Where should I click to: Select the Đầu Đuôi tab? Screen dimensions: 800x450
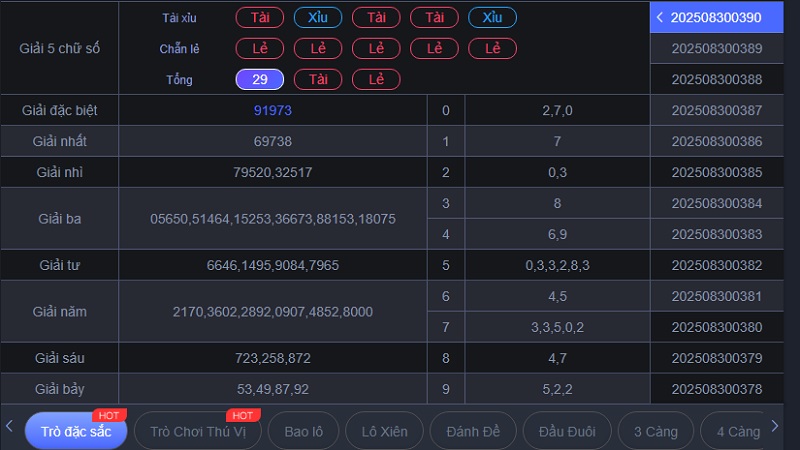pos(567,432)
